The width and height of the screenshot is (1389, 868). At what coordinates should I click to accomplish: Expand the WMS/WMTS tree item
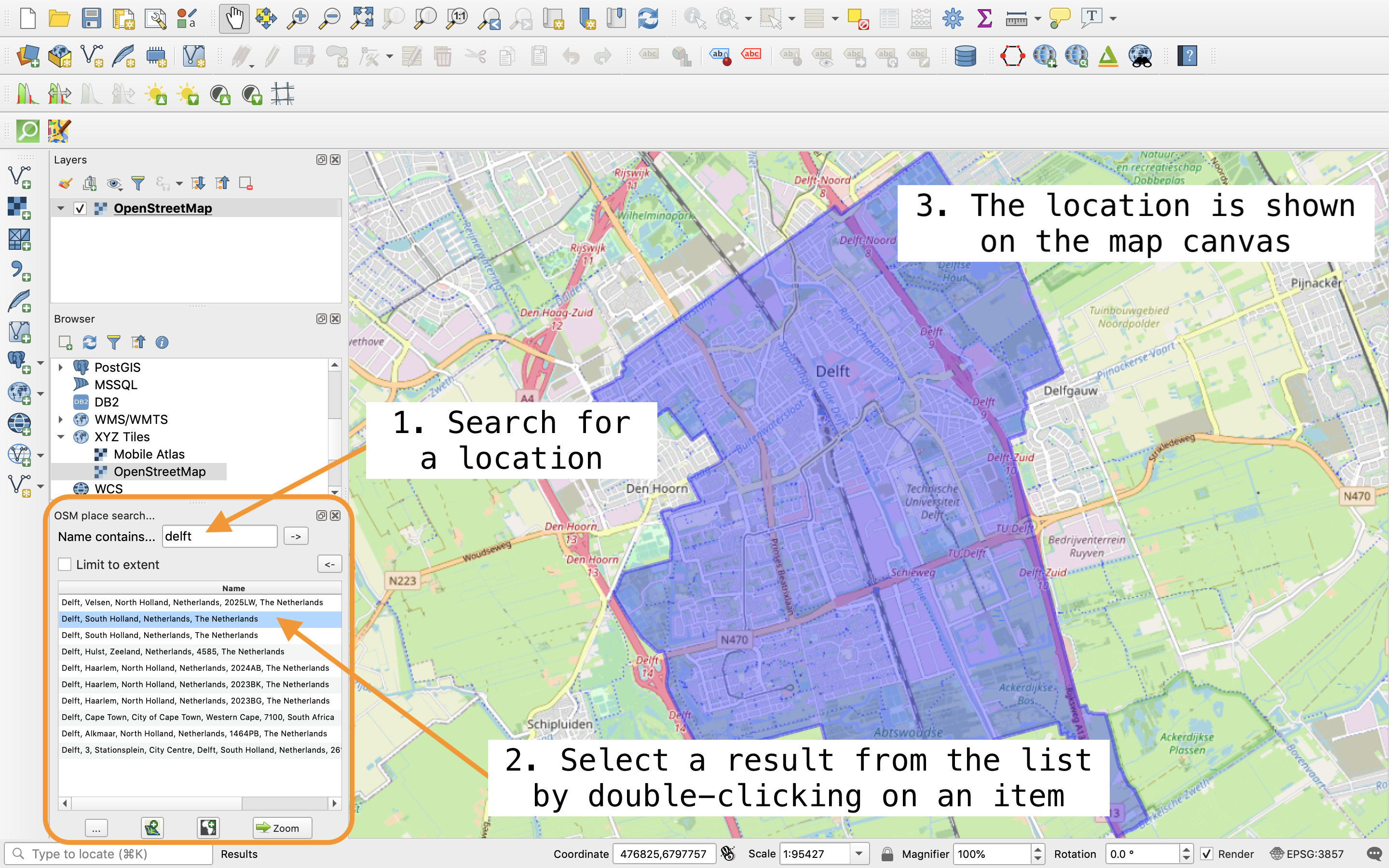62,419
